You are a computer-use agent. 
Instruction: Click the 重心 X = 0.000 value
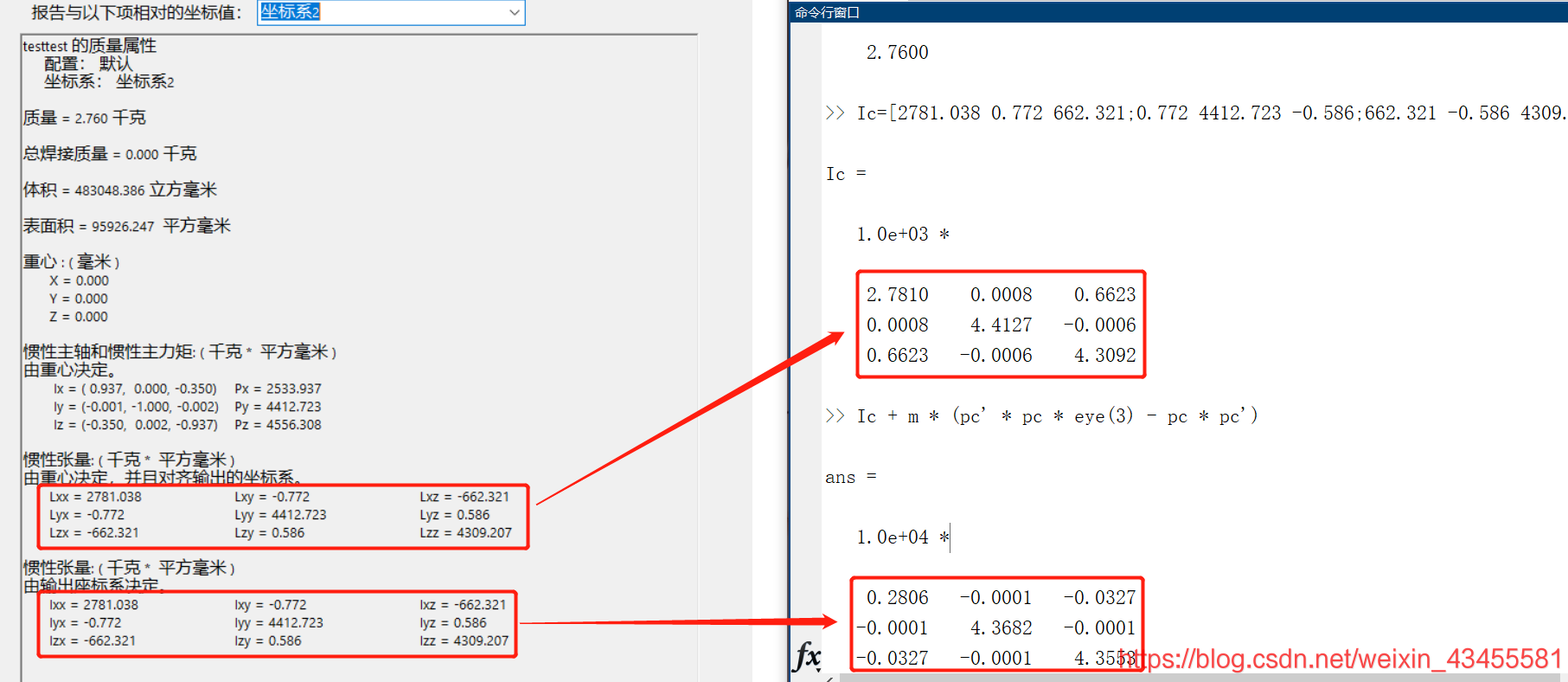point(79,280)
